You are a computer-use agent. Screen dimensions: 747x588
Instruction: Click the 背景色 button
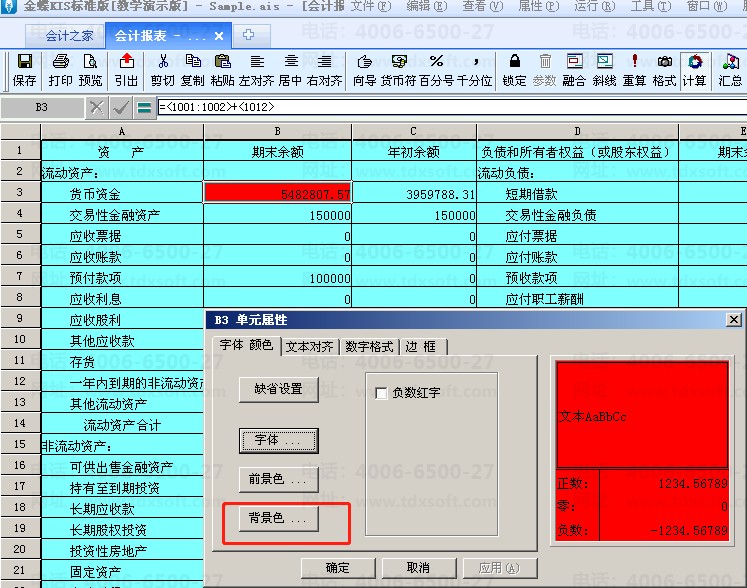click(278, 518)
